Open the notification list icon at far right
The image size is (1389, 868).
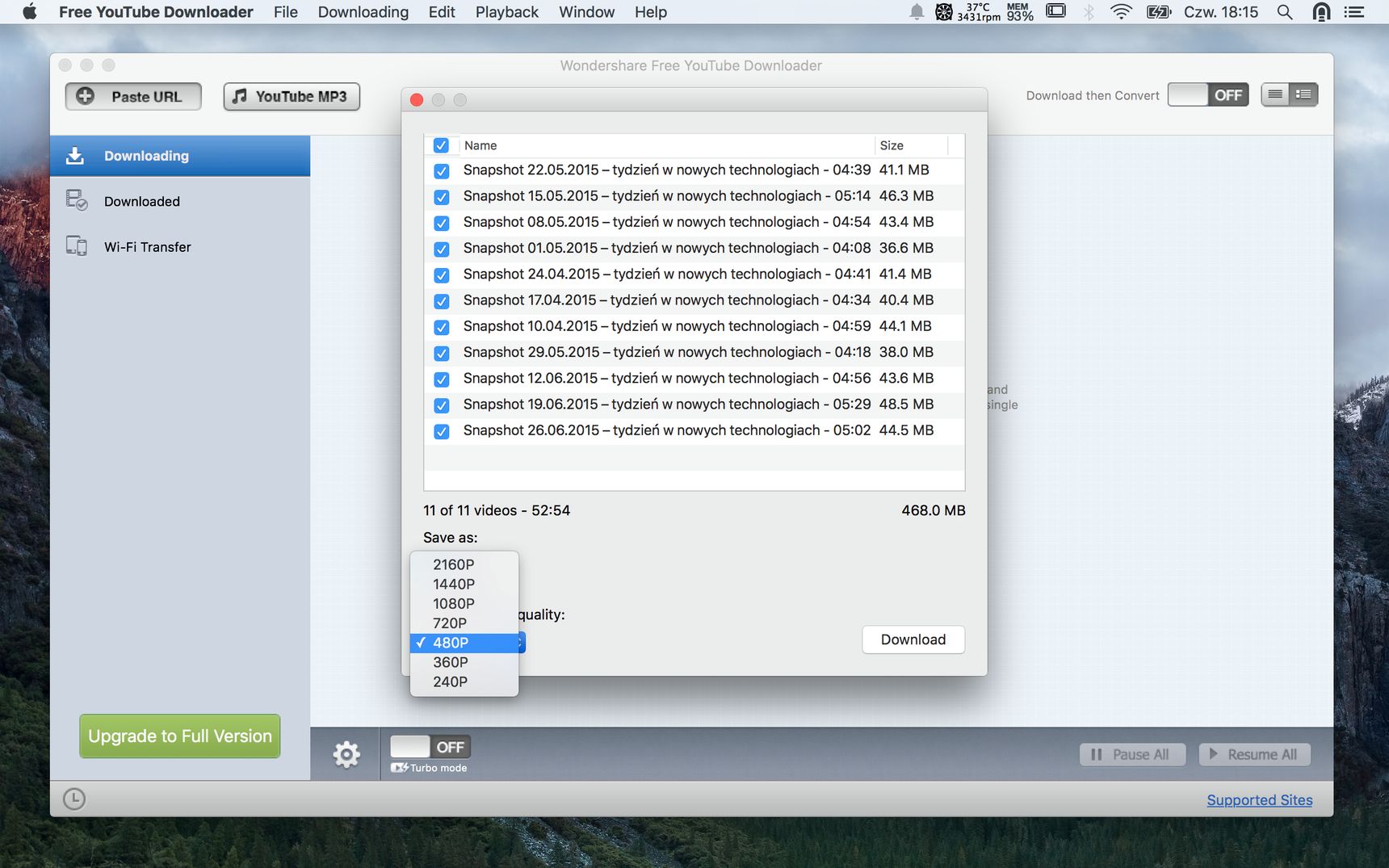coord(1354,12)
